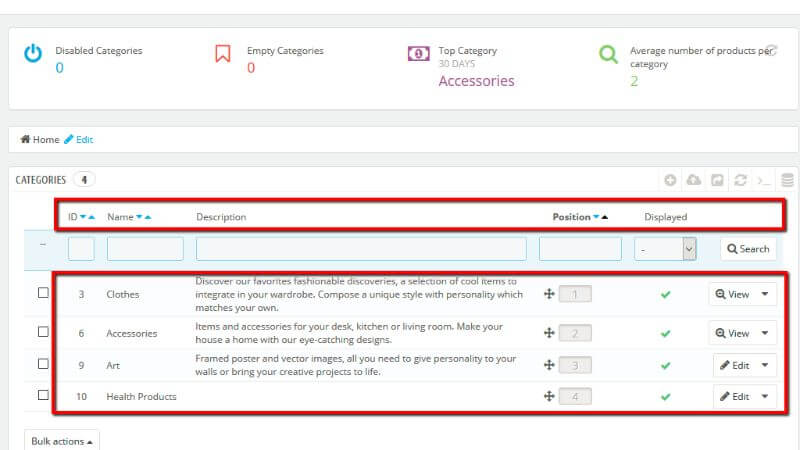Click the Description column header
Image resolution: width=800 pixels, height=450 pixels.
(221, 217)
